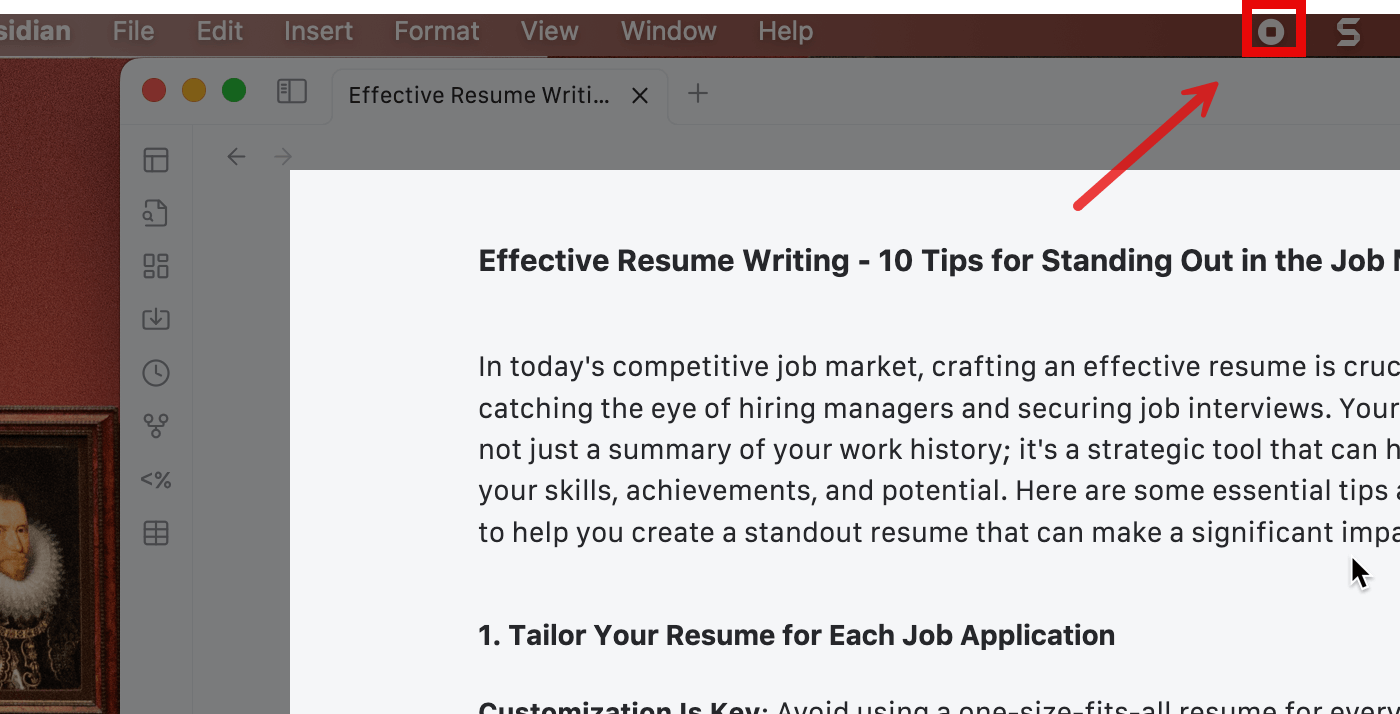This screenshot has height=714, width=1400.
Task: Navigate back with the left arrow
Action: (236, 156)
